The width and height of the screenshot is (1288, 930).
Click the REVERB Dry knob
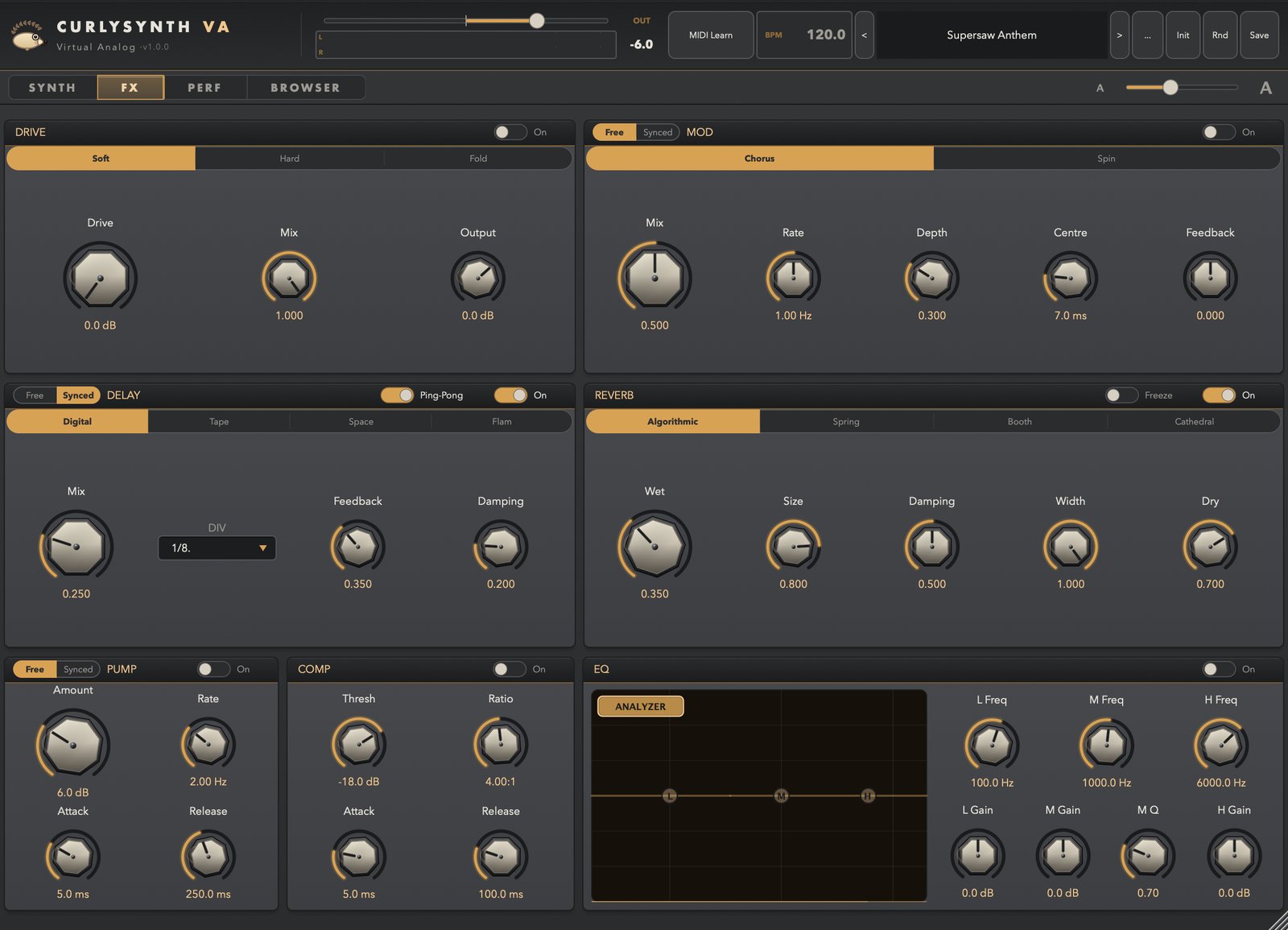tap(1210, 547)
